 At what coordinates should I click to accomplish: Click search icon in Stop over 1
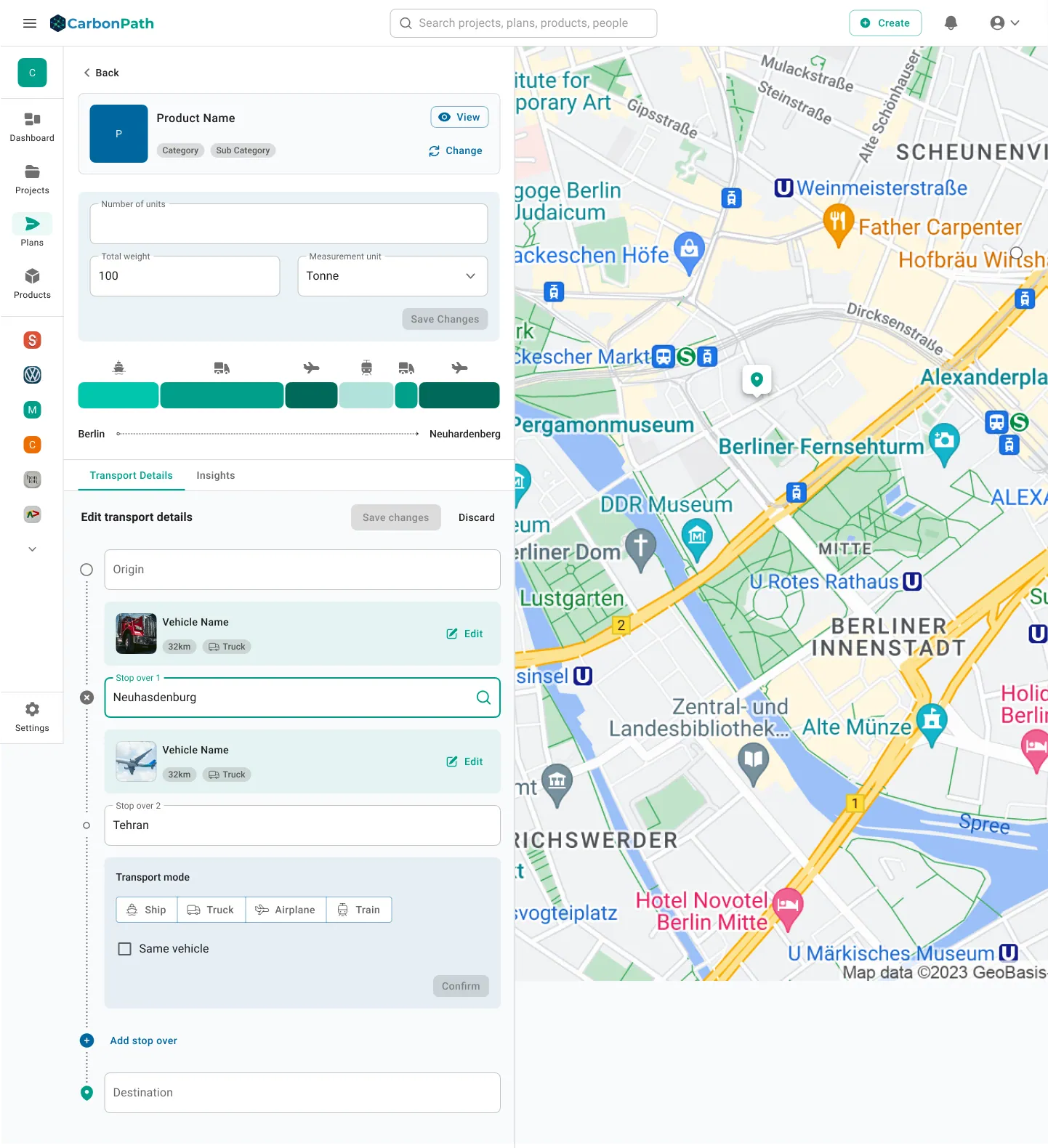[x=483, y=698]
